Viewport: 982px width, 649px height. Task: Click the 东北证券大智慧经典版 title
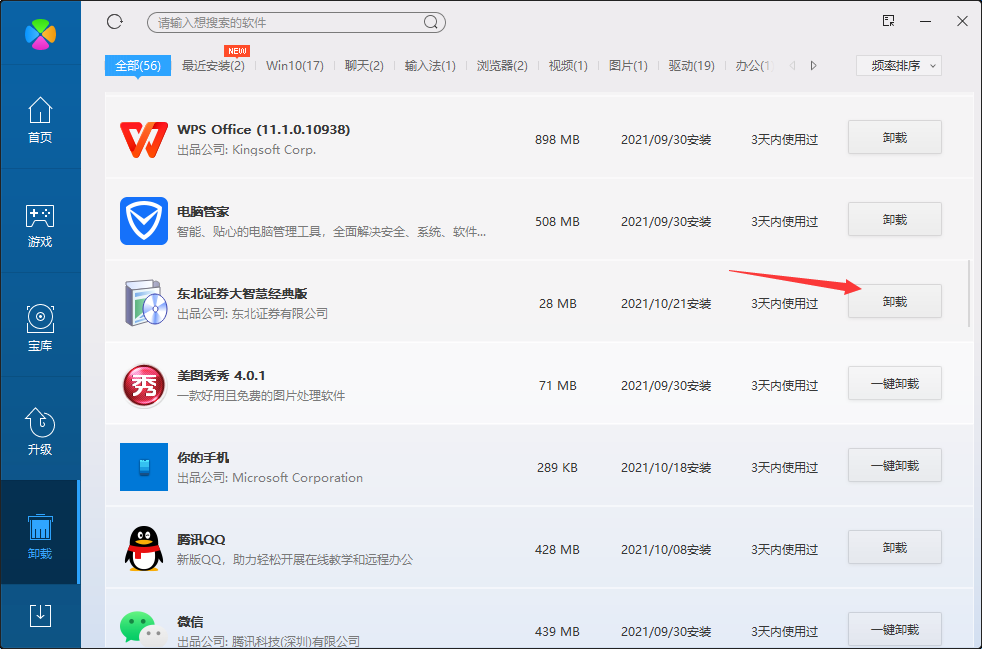pyautogui.click(x=242, y=294)
